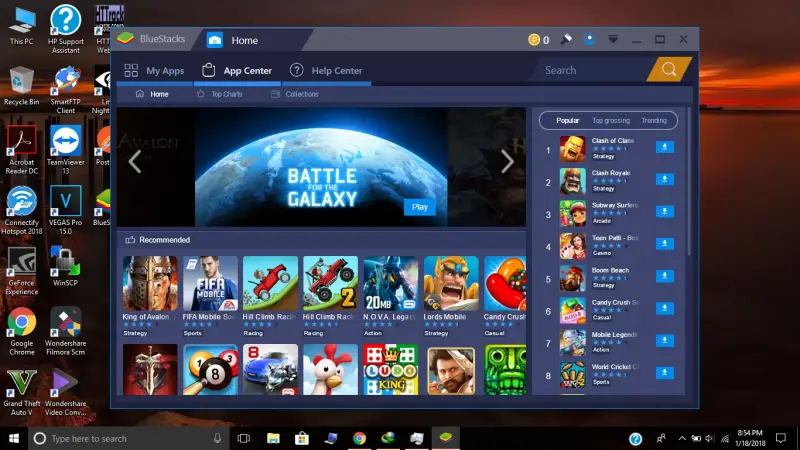Open the 8 Ball Pool game tile
The width and height of the screenshot is (800, 450).
(x=210, y=369)
